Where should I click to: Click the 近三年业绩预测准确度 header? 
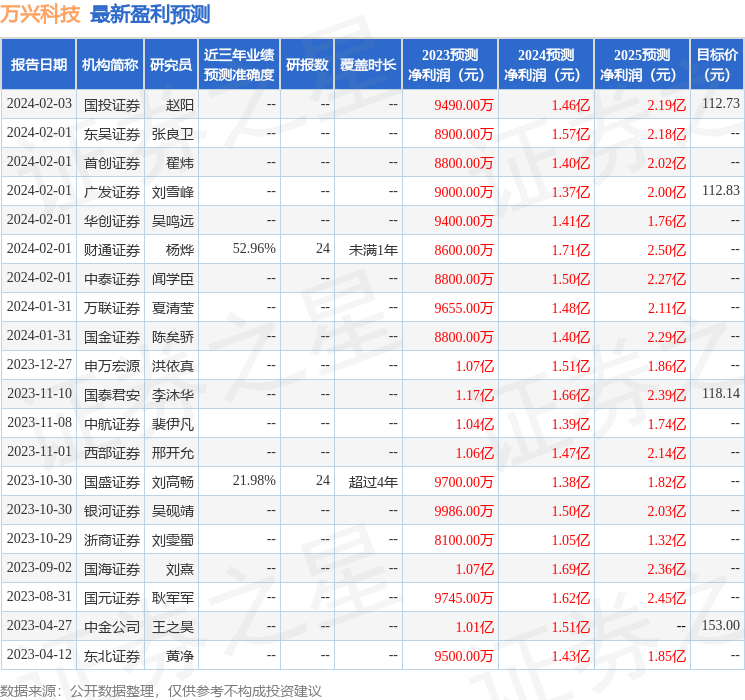239,65
